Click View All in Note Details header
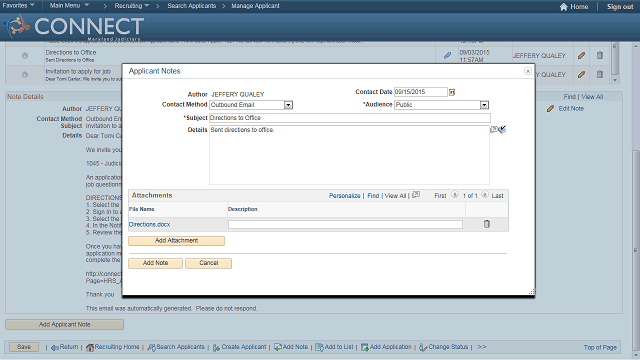Viewport: 640px width, 360px height. click(592, 97)
